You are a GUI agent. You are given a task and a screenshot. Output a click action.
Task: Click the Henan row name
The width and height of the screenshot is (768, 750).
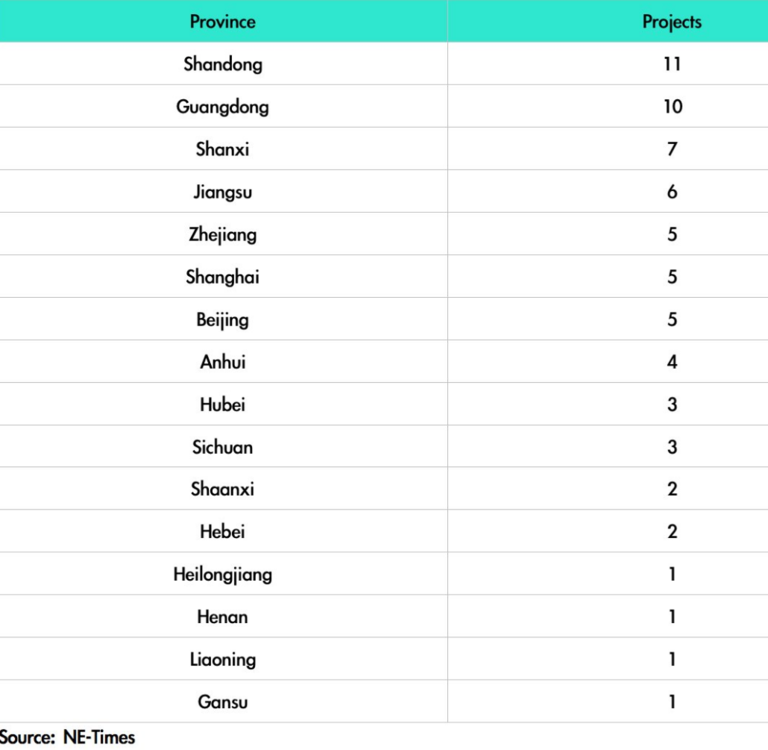click(x=223, y=617)
